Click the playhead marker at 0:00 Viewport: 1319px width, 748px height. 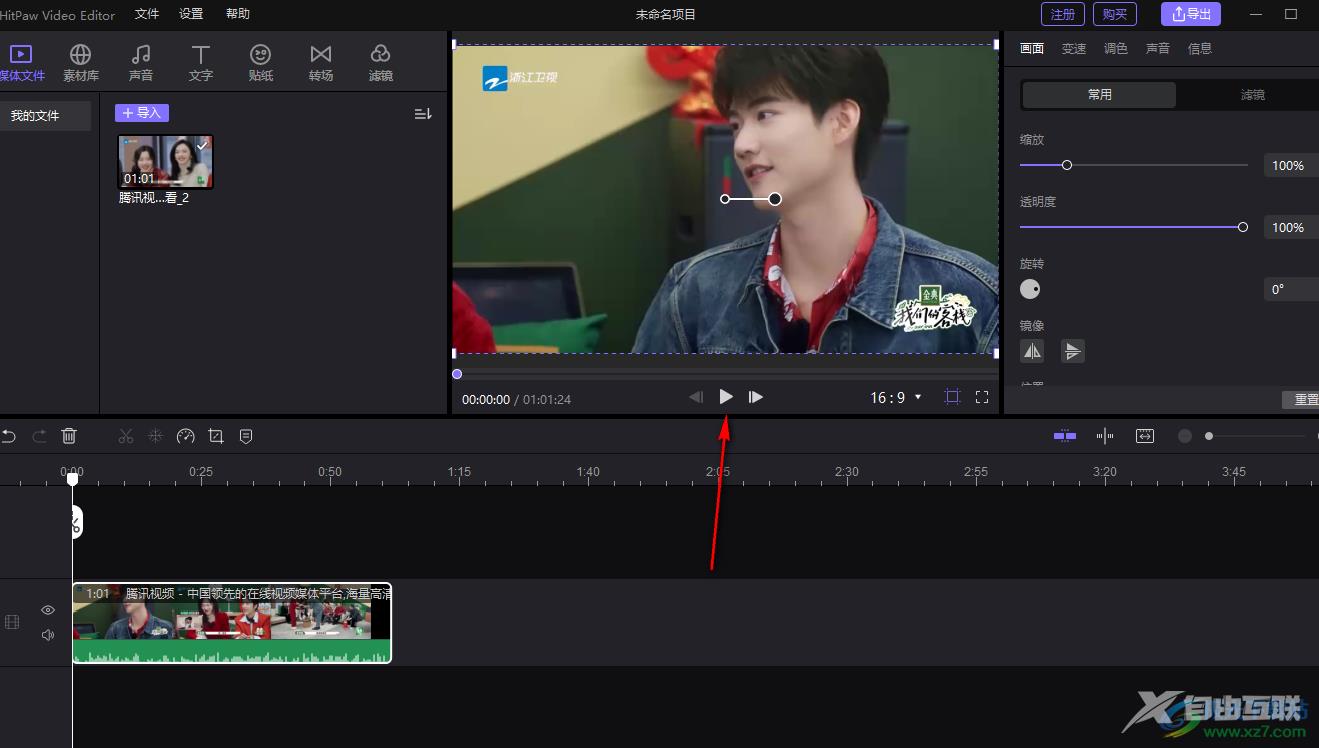pos(72,480)
